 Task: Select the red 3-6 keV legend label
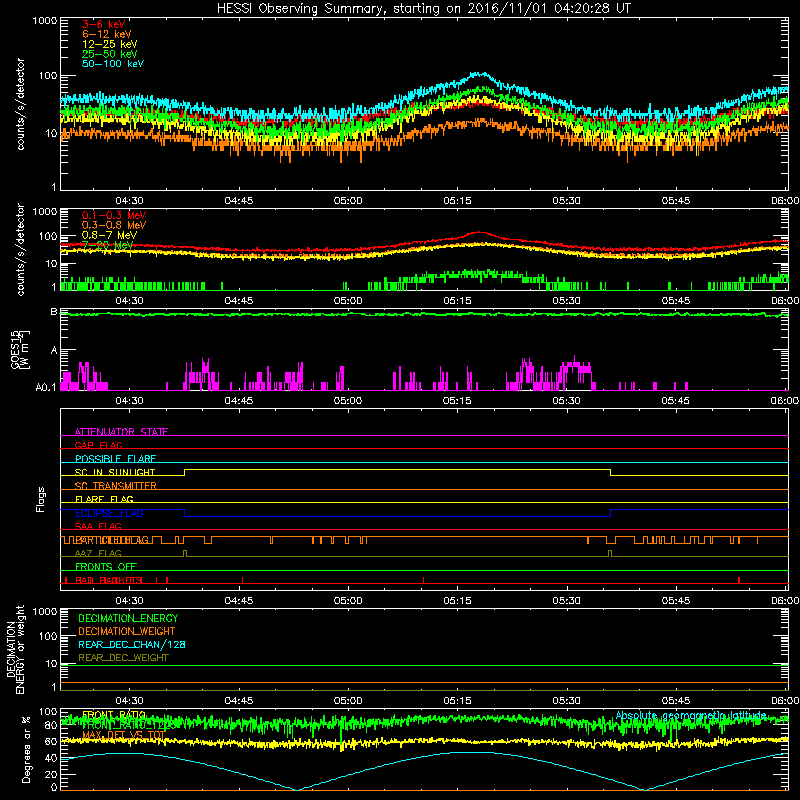103,24
